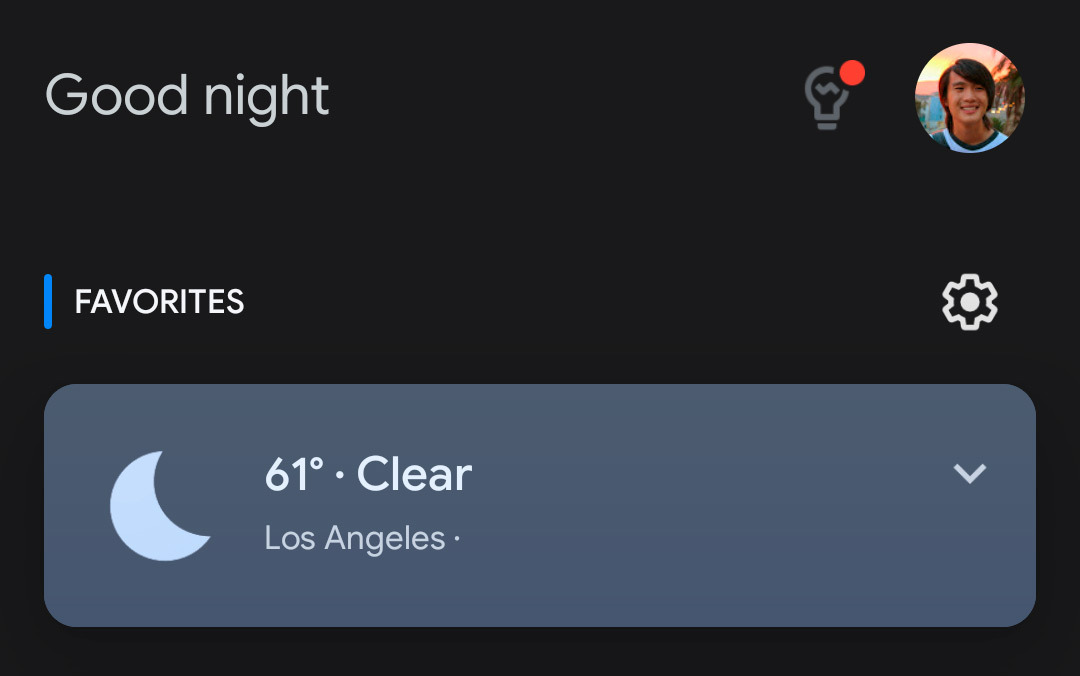Open the account menu from the profile photo
Viewport: 1080px width, 676px height.
pos(970,98)
